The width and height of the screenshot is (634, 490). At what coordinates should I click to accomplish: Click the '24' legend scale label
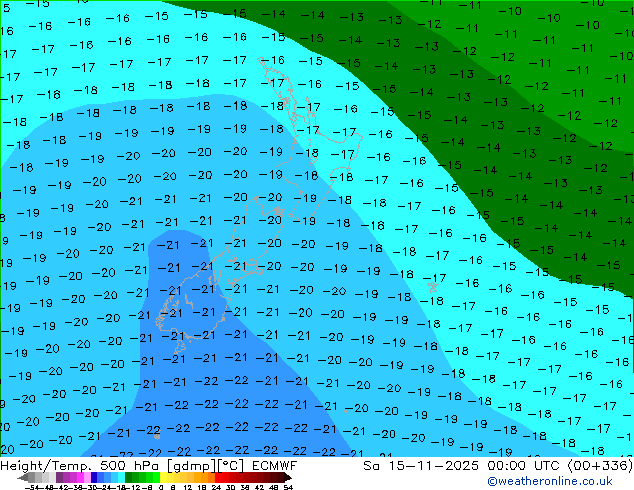click(216, 488)
